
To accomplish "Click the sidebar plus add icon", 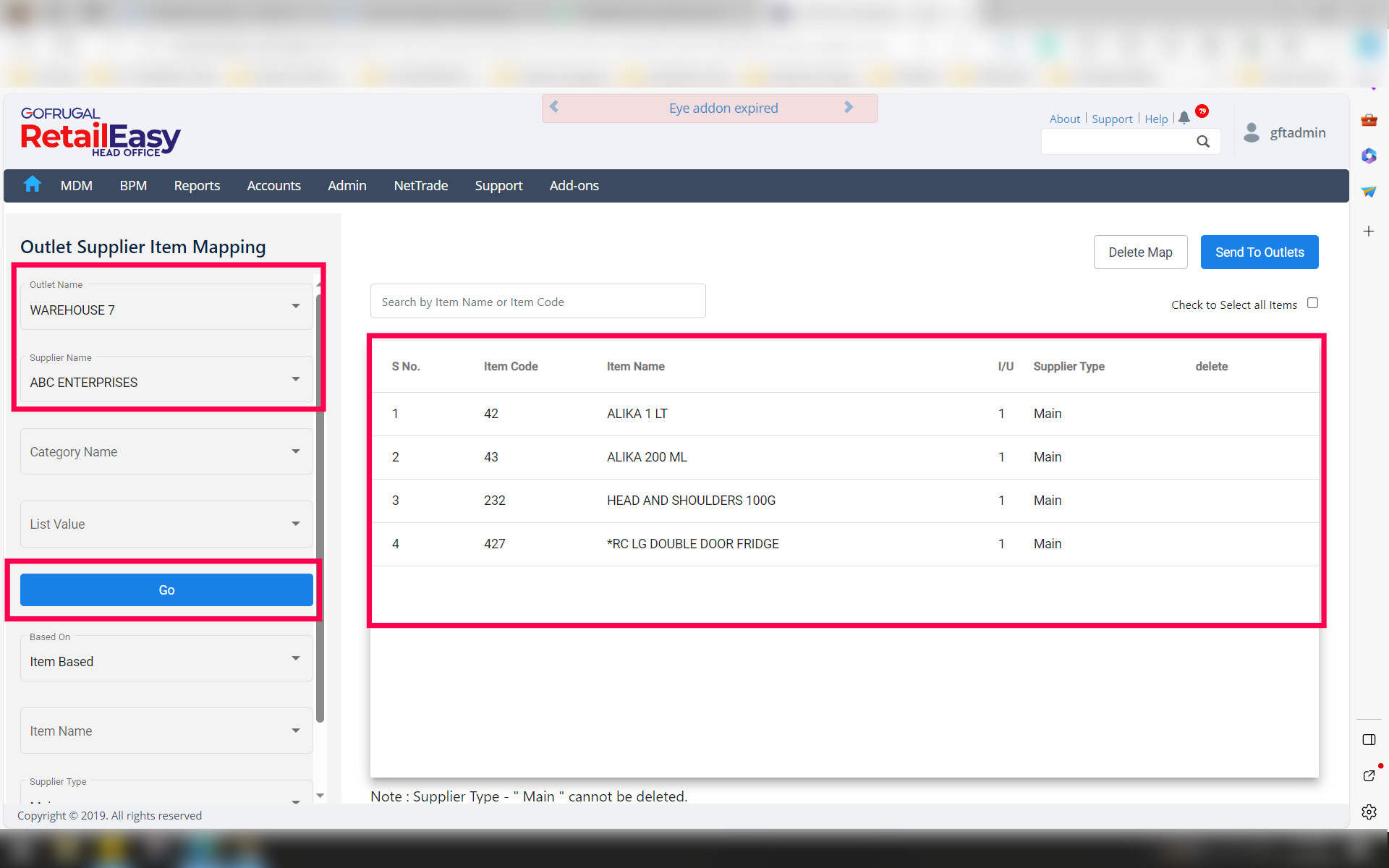I will 1369,231.
